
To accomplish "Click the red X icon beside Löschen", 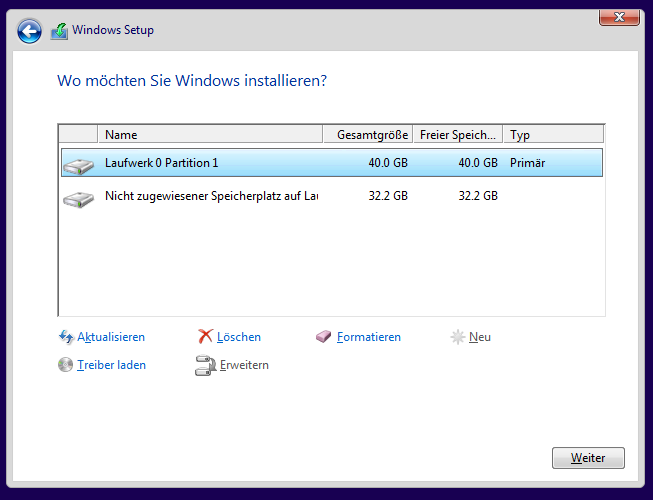I will [x=205, y=336].
